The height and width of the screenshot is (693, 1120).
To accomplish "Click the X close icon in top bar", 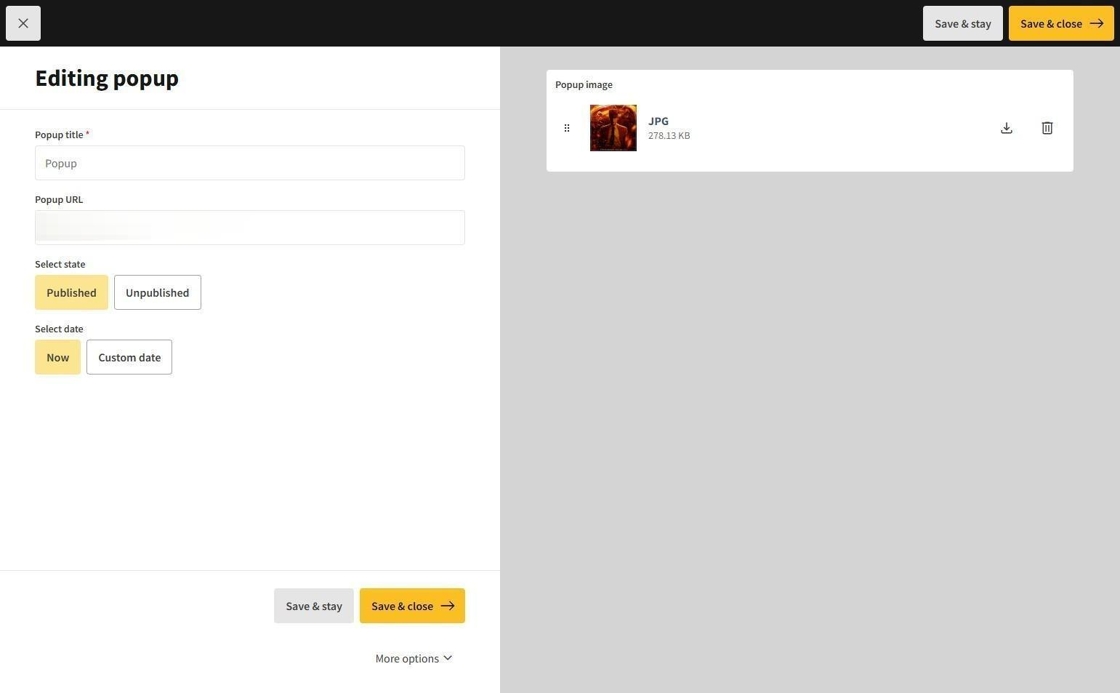I will [23, 23].
